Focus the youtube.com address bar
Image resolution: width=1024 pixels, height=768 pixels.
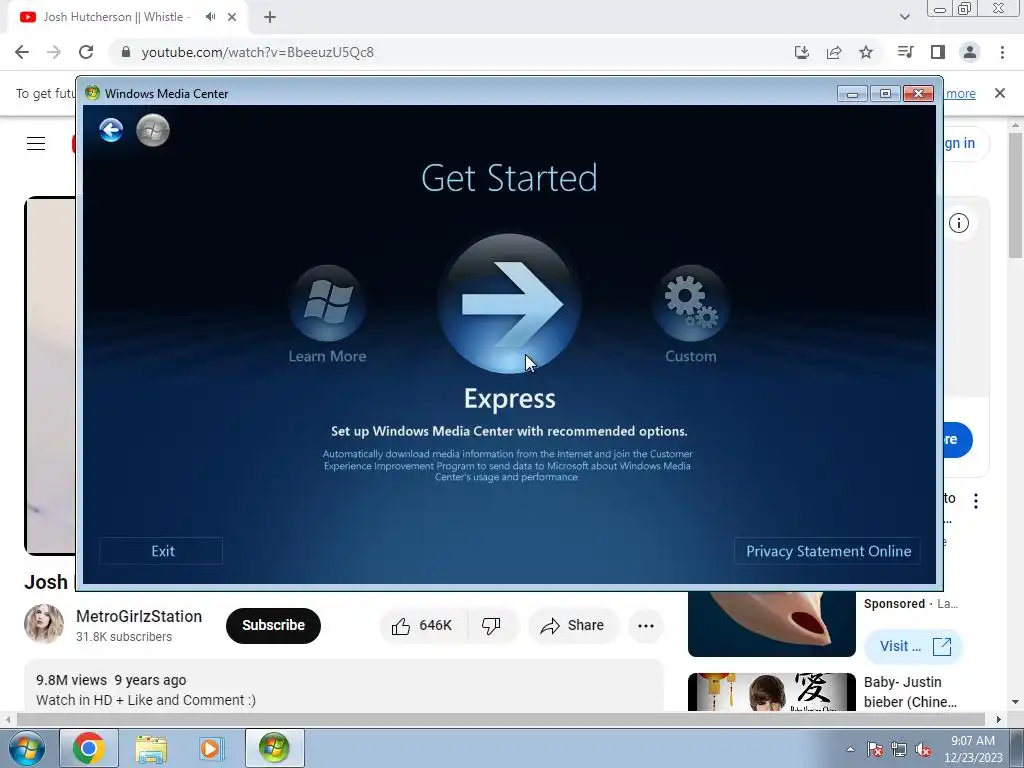pos(258,52)
